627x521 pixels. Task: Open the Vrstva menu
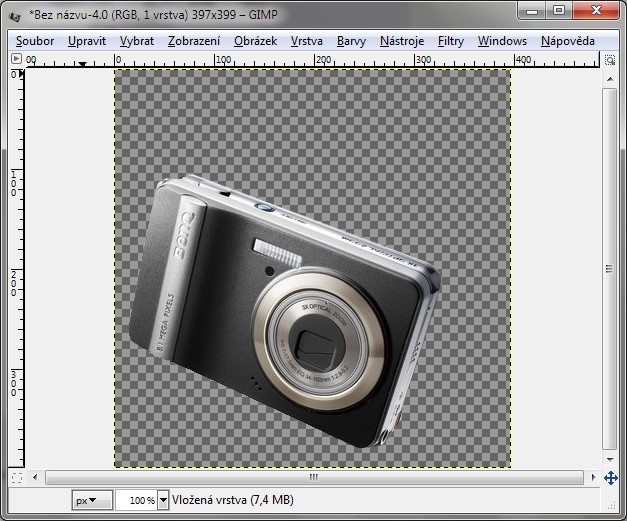(307, 41)
